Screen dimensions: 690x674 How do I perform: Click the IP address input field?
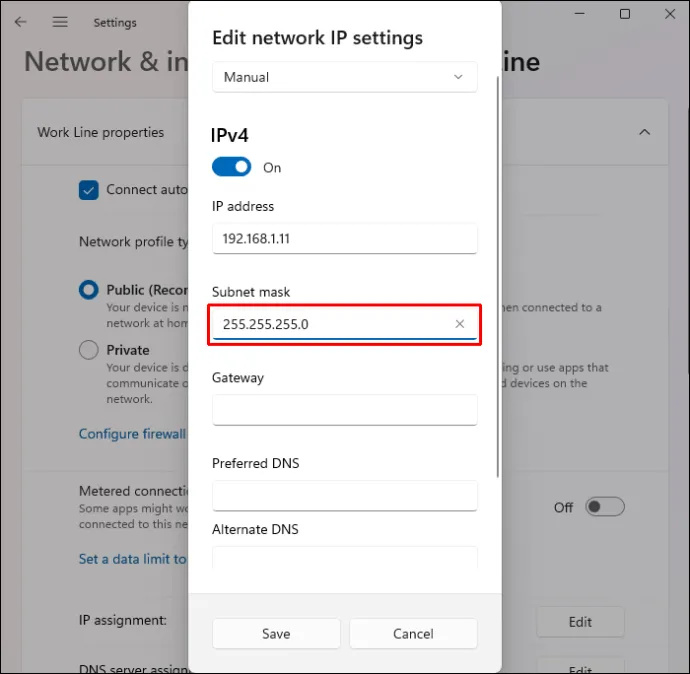click(345, 238)
